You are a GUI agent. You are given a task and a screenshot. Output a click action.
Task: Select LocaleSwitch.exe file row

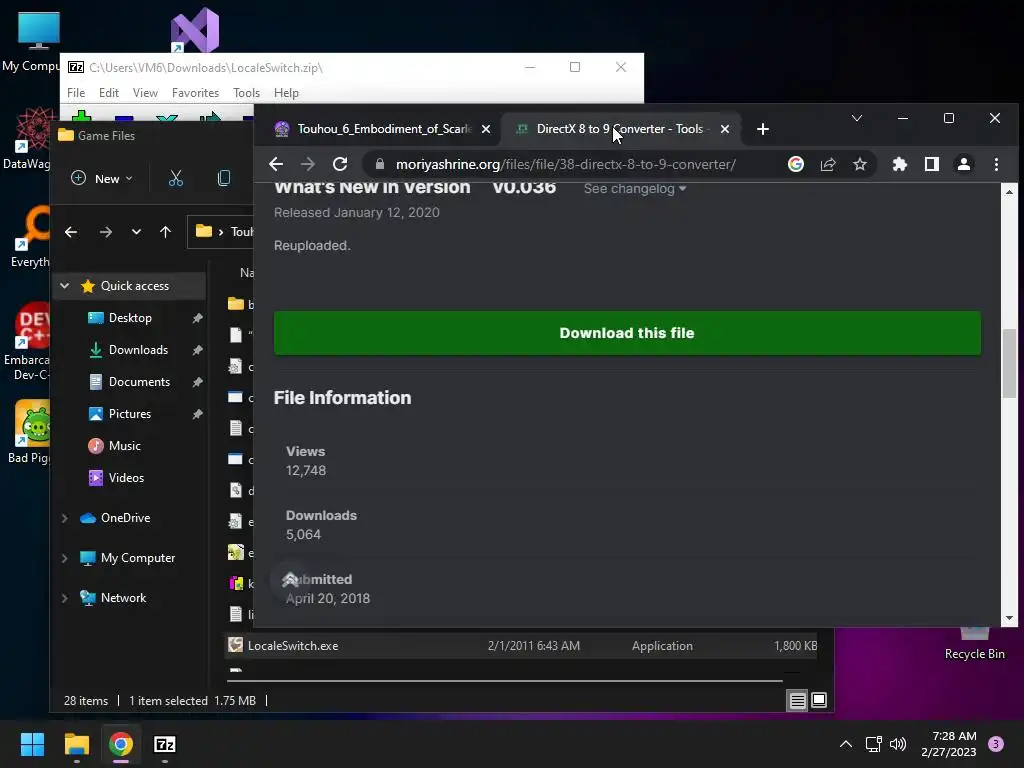point(521,646)
